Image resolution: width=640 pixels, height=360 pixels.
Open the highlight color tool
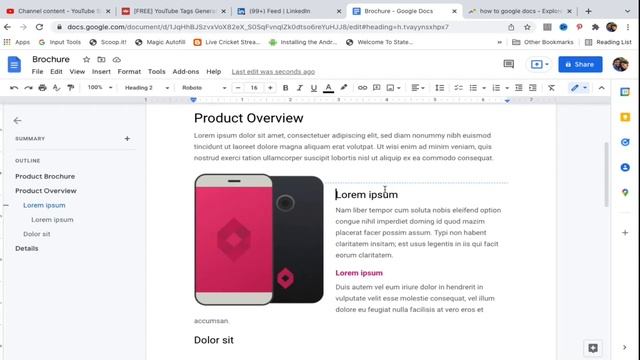point(344,87)
